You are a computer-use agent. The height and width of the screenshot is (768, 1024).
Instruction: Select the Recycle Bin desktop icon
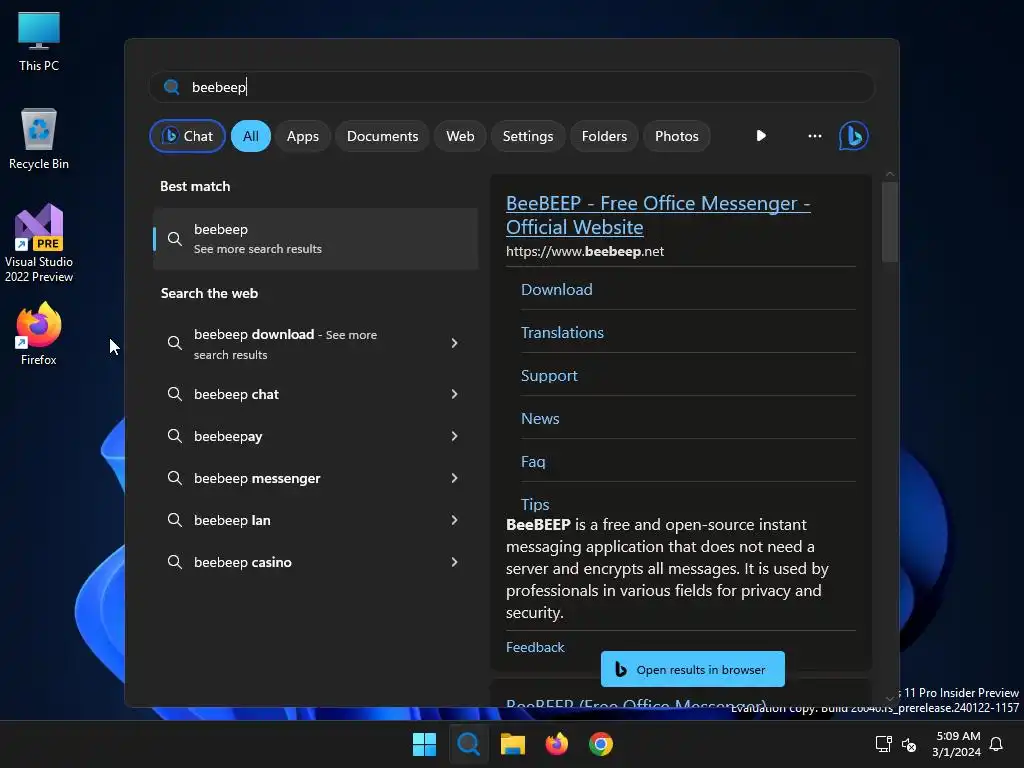39,139
